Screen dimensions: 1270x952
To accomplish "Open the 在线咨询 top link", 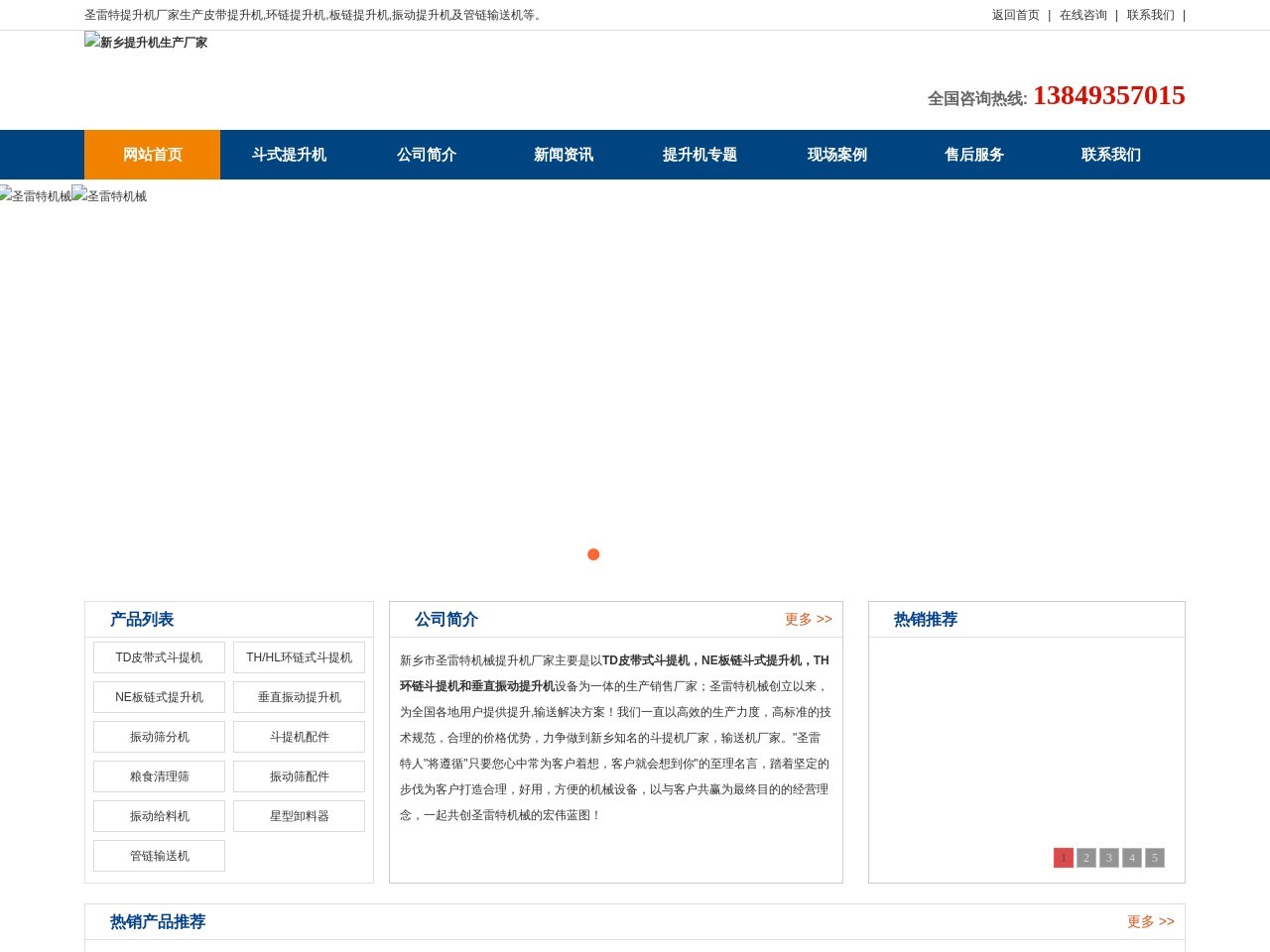I will pos(1082,15).
